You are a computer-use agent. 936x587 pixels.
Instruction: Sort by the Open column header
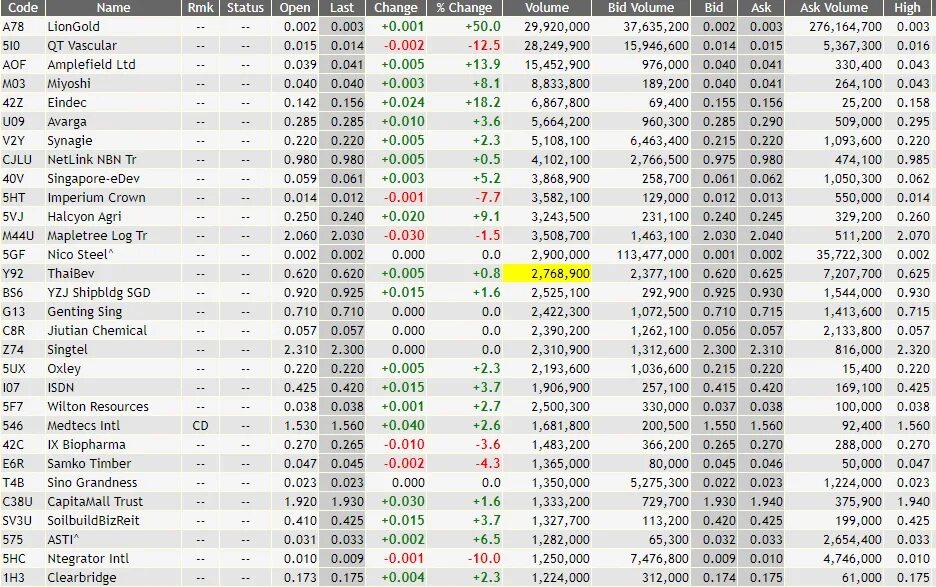tap(295, 8)
